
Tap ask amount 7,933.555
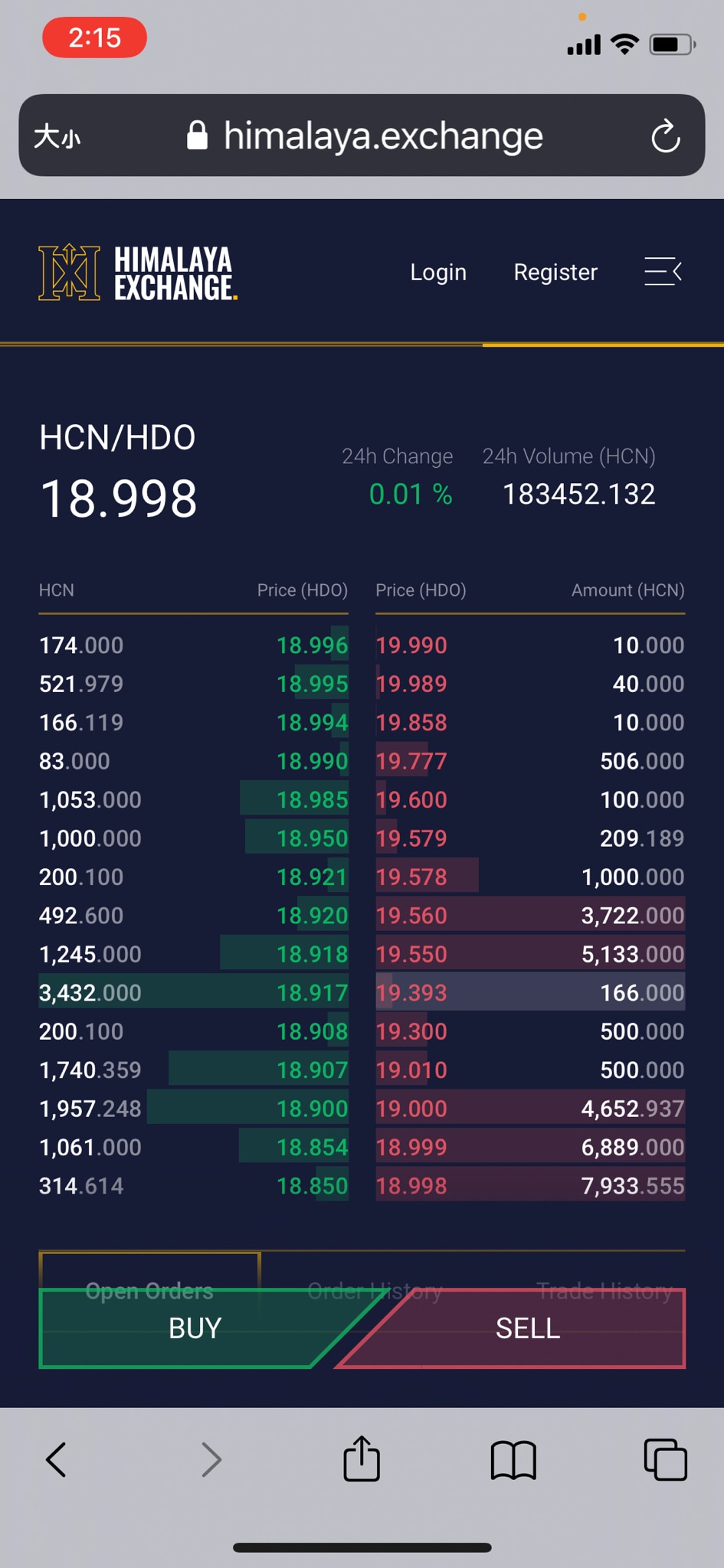coord(633,1186)
